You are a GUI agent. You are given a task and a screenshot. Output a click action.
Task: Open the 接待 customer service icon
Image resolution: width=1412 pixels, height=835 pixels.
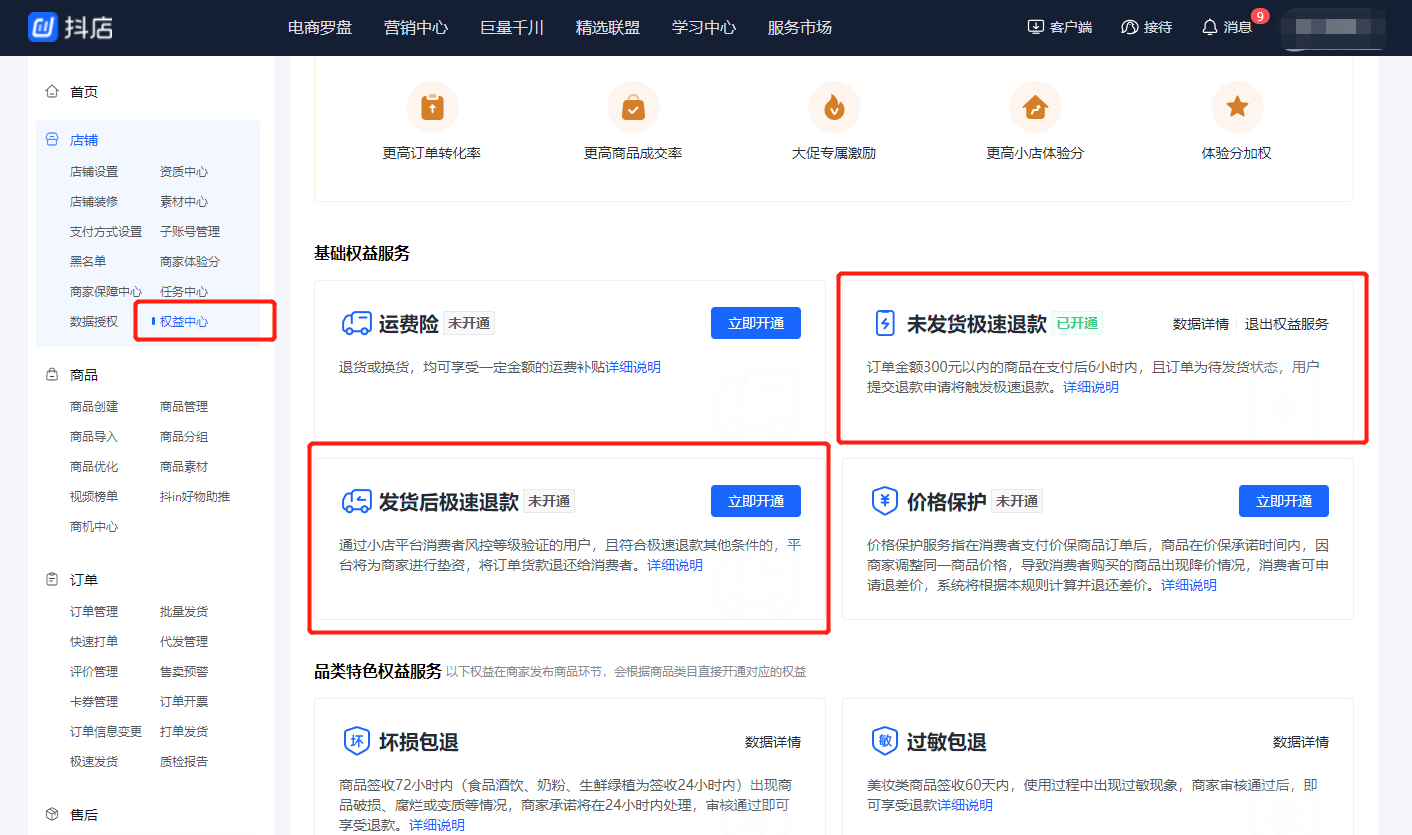[1130, 27]
